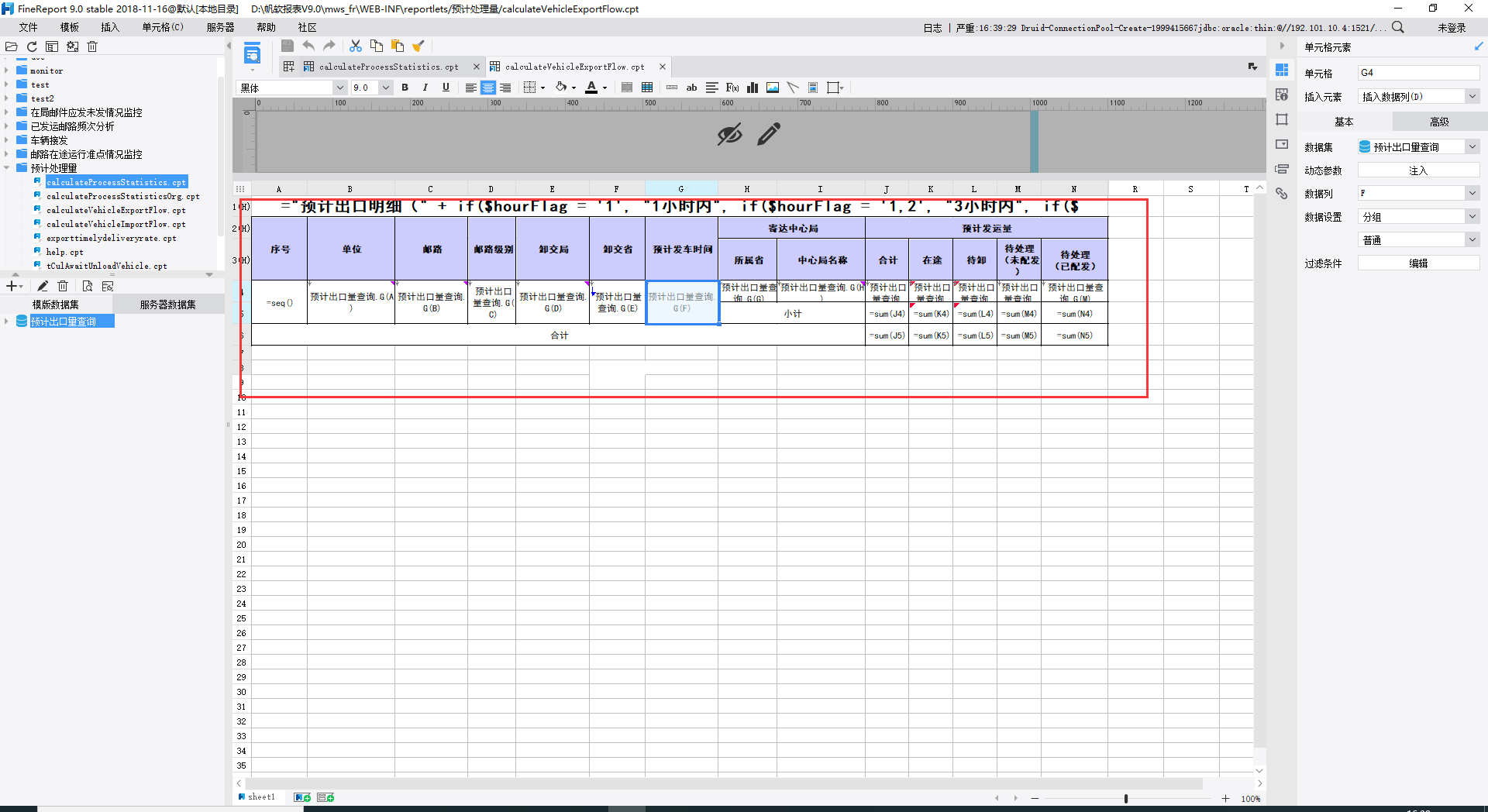Open the 数据设置 分组 dropdown
This screenshot has height=812, width=1488.
[x=1472, y=217]
